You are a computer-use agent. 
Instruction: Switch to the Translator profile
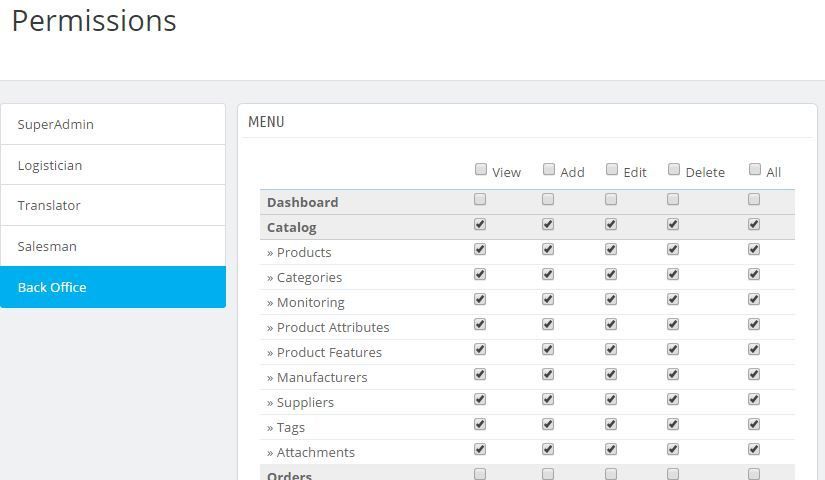(x=112, y=205)
